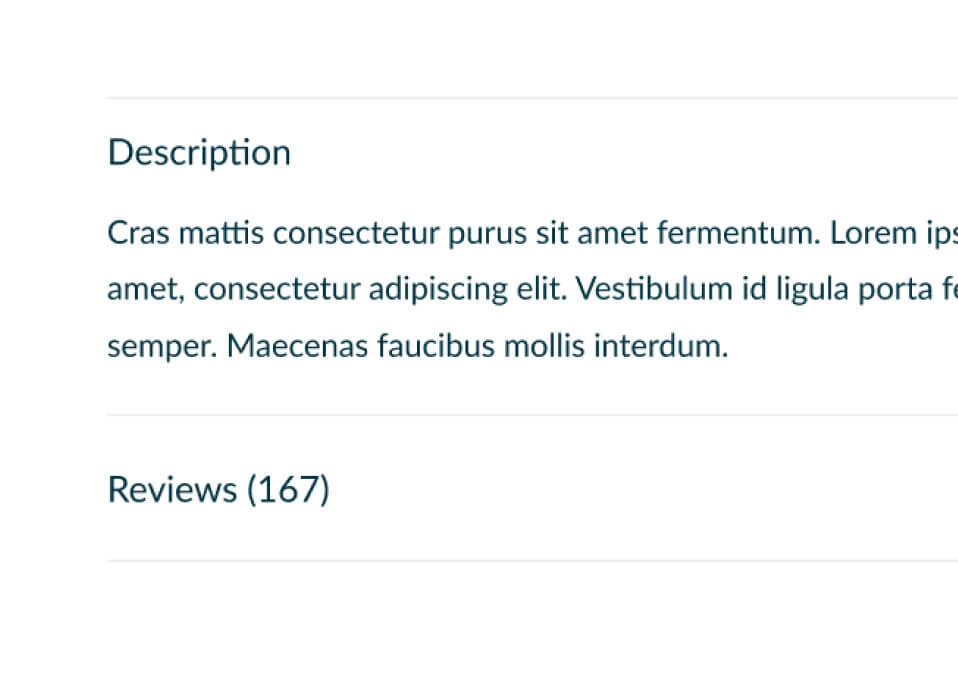Image resolution: width=958 pixels, height=674 pixels.
Task: Click the word "interdum." ending the paragraph
Action: pos(661,346)
